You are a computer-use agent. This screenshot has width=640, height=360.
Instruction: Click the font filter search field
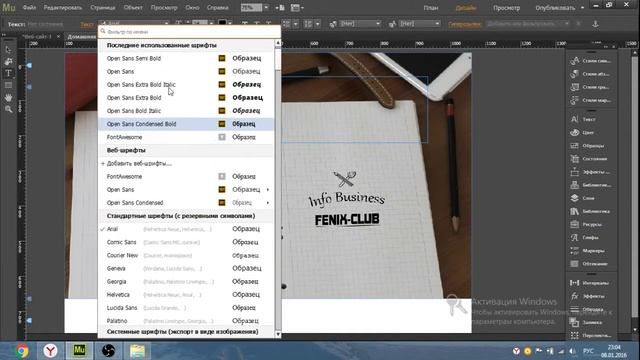point(189,31)
